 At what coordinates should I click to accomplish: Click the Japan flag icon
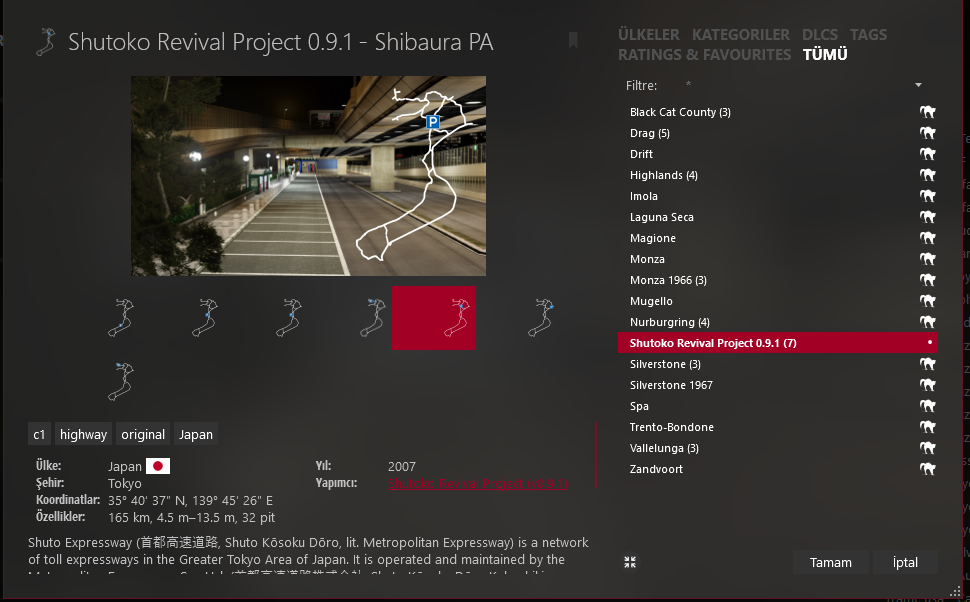click(x=158, y=466)
